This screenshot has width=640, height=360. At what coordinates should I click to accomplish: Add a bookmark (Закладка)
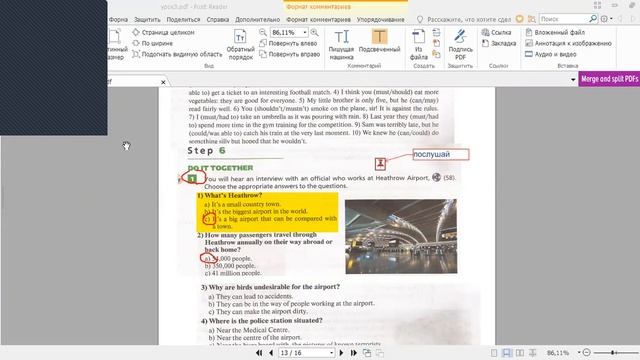point(499,43)
